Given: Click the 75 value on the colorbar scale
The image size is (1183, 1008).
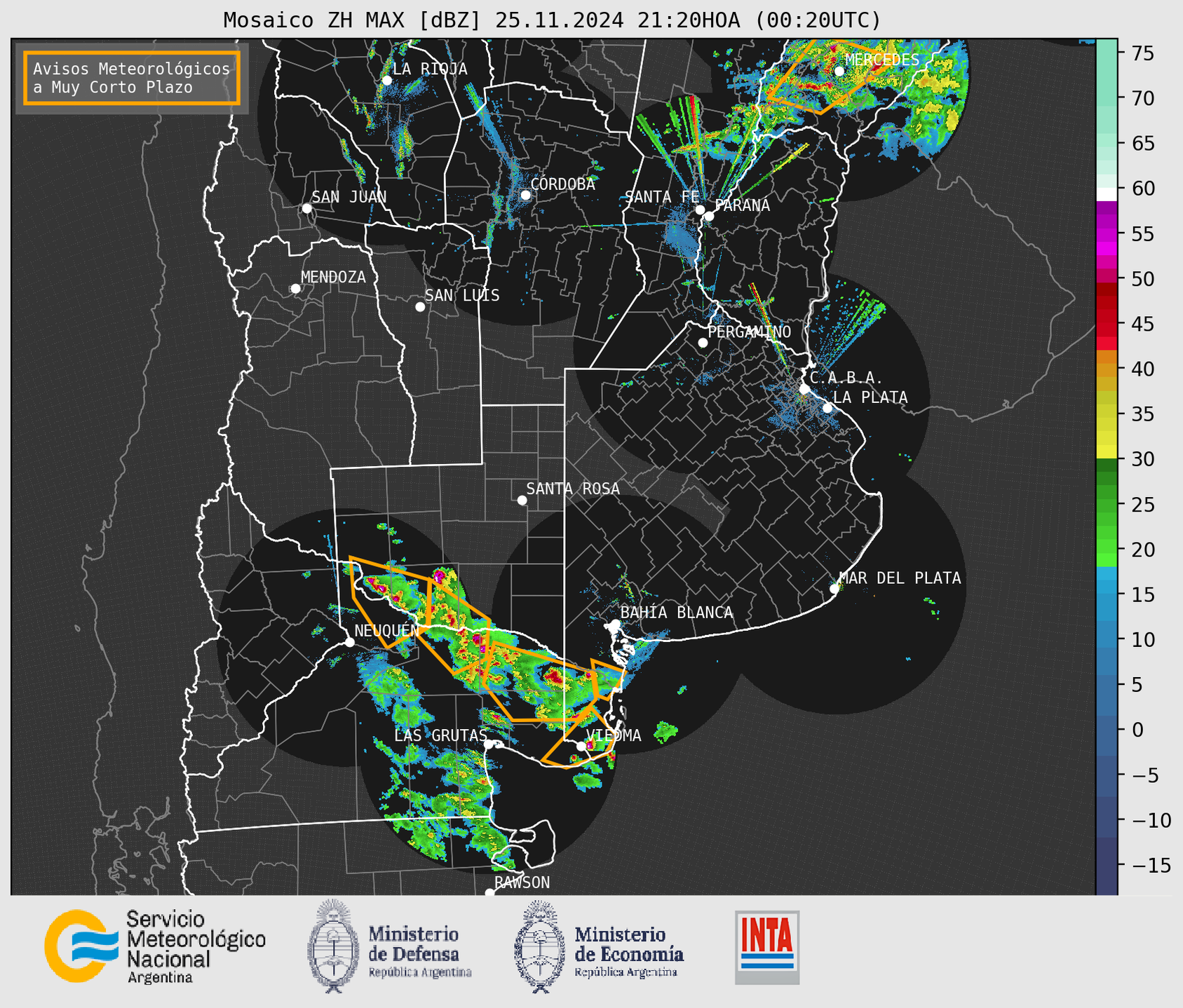Looking at the screenshot, I should pos(1142,53).
